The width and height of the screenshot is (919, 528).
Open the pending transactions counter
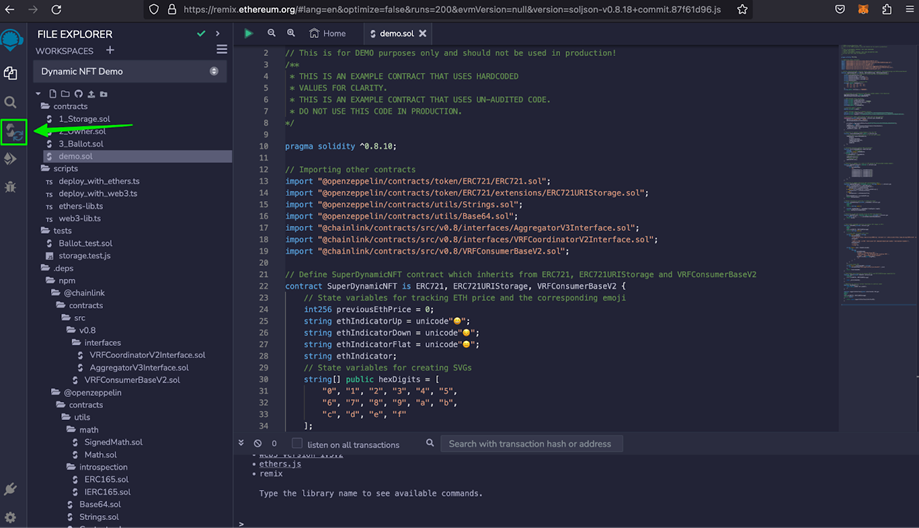tap(274, 444)
